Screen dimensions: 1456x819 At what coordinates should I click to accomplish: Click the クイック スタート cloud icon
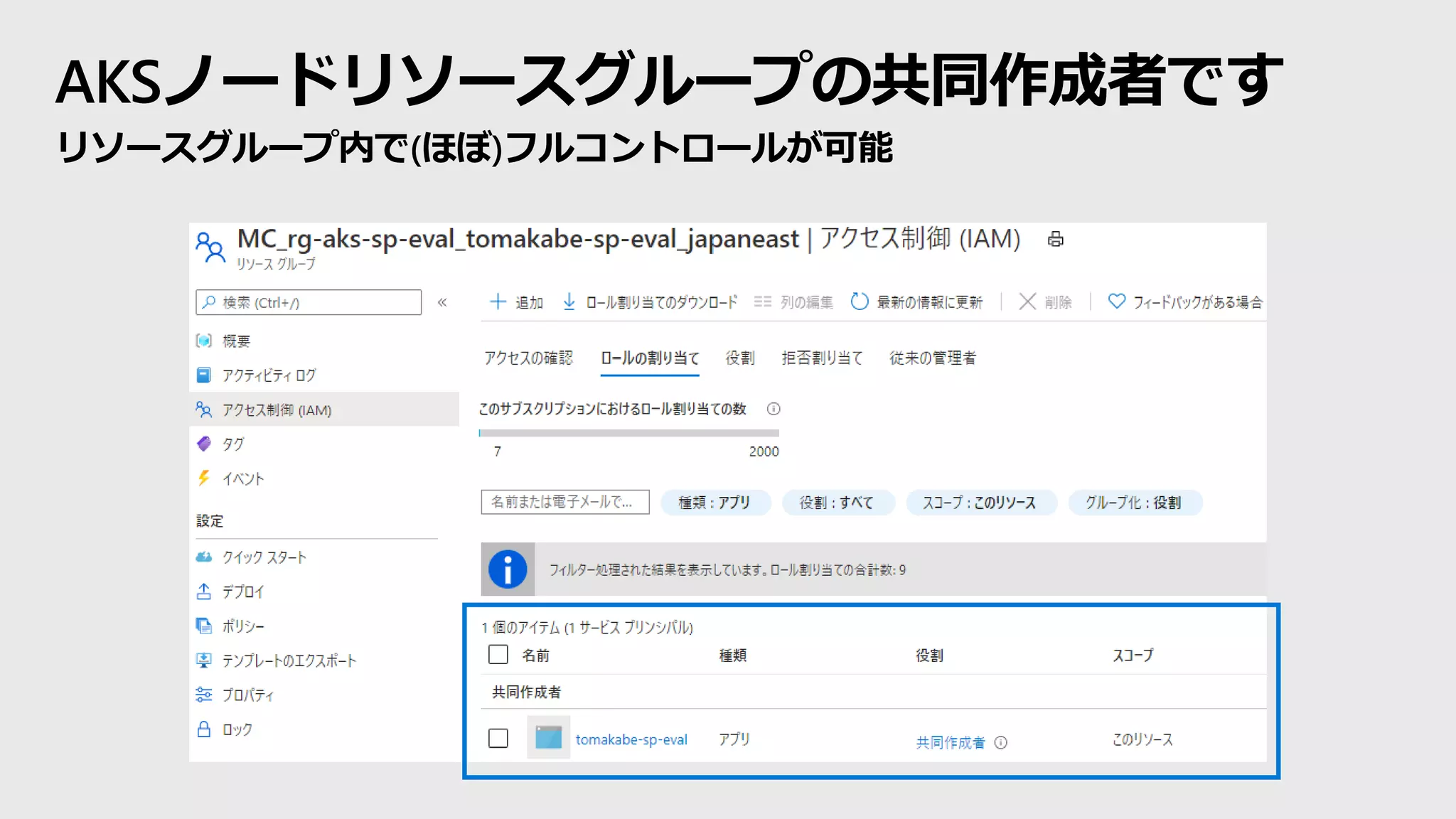click(204, 557)
